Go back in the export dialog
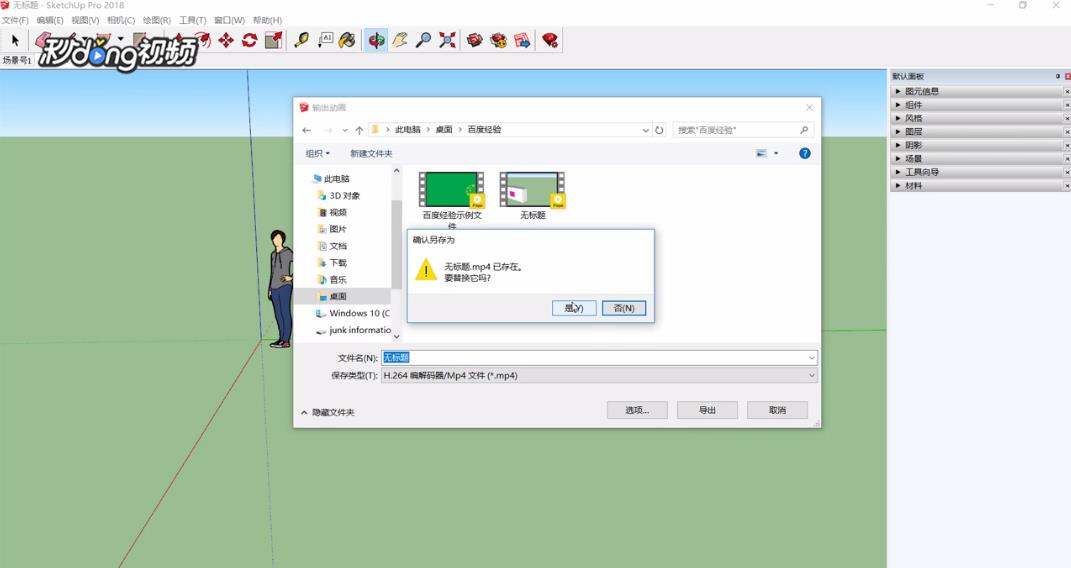Image resolution: width=1071 pixels, height=568 pixels. 307,130
